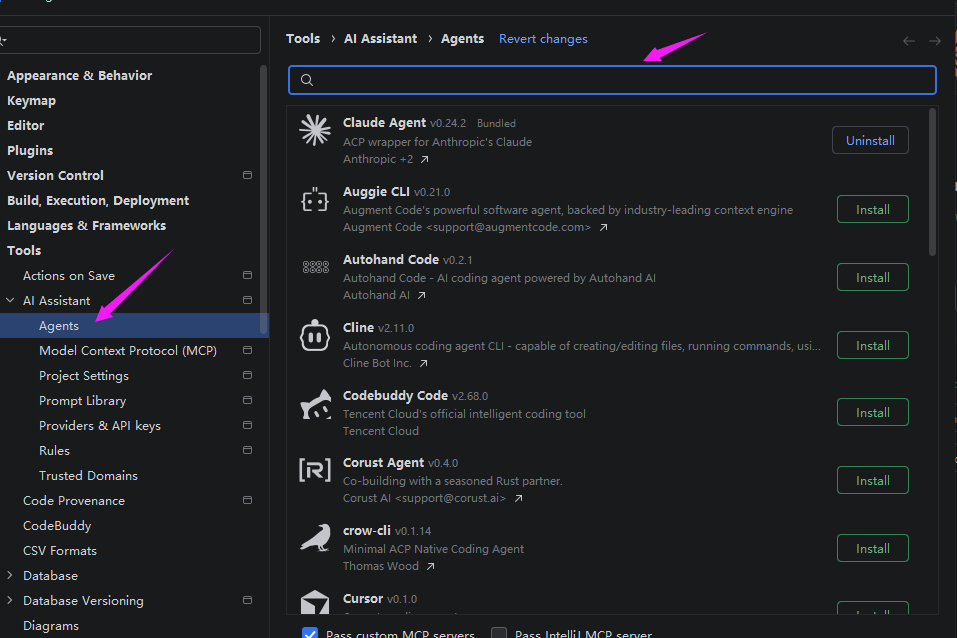This screenshot has height=638, width=957.
Task: Click project-level icon beside Version Control
Action: click(x=247, y=175)
